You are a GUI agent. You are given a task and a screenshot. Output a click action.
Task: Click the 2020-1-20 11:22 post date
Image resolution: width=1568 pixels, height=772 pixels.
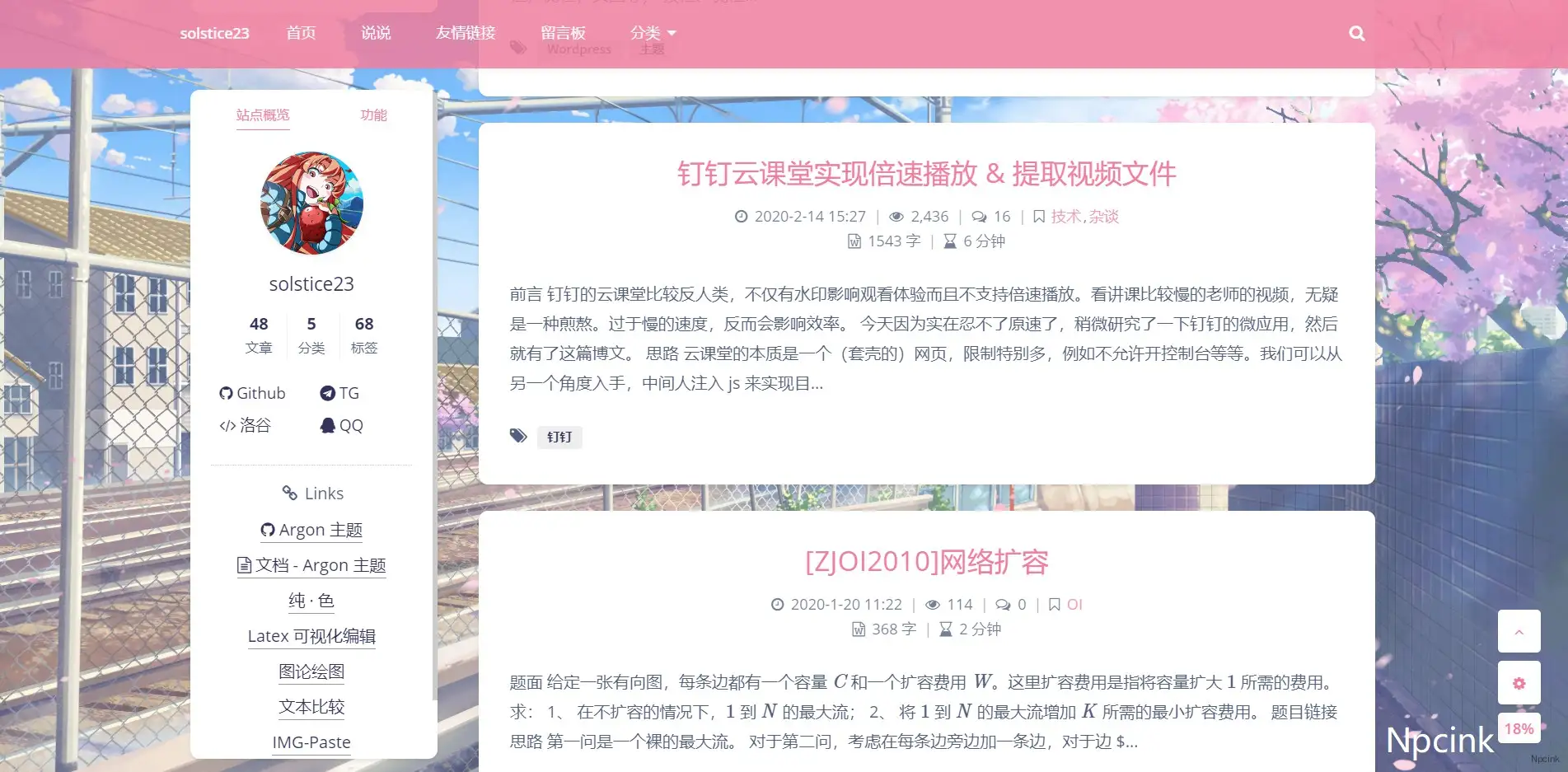click(x=846, y=604)
